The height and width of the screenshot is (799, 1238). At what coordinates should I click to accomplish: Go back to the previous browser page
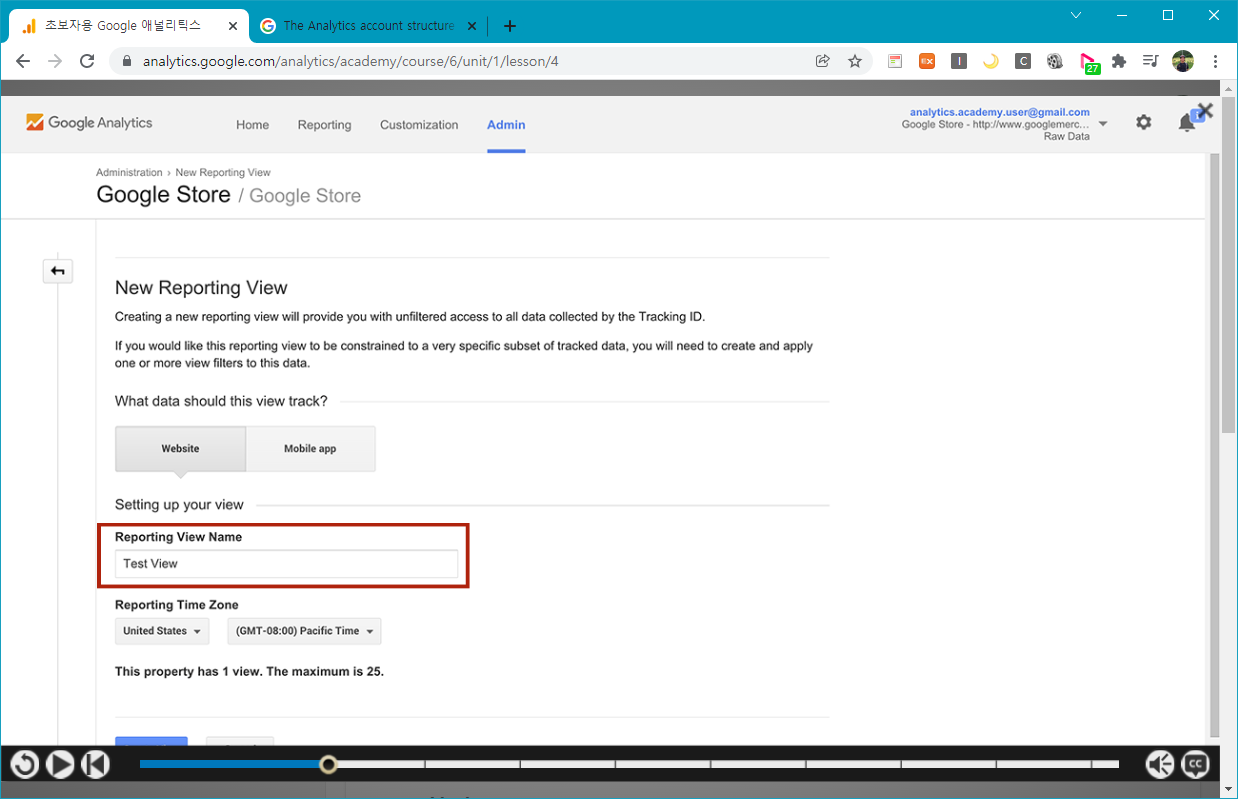(x=23, y=61)
